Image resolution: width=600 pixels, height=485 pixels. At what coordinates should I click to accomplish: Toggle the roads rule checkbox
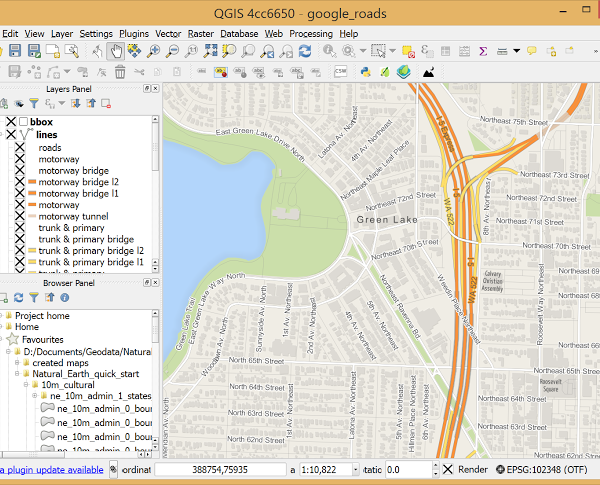pyautogui.click(x=20, y=147)
